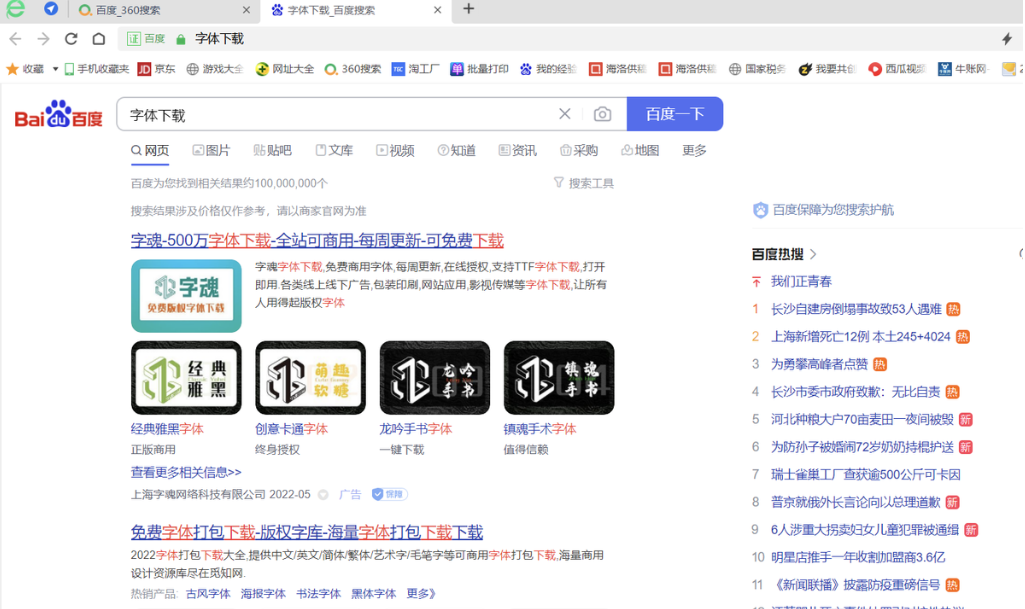This screenshot has height=609, width=1025.
Task: Close the 百度_360搜索 tab
Action: click(x=246, y=10)
